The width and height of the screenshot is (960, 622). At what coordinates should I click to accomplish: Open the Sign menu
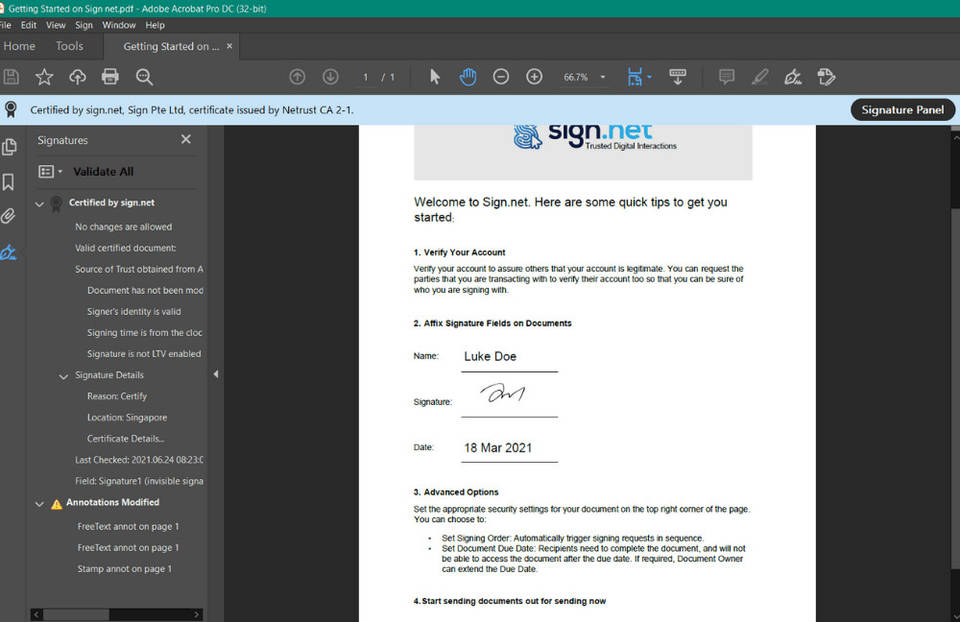pyautogui.click(x=84, y=25)
